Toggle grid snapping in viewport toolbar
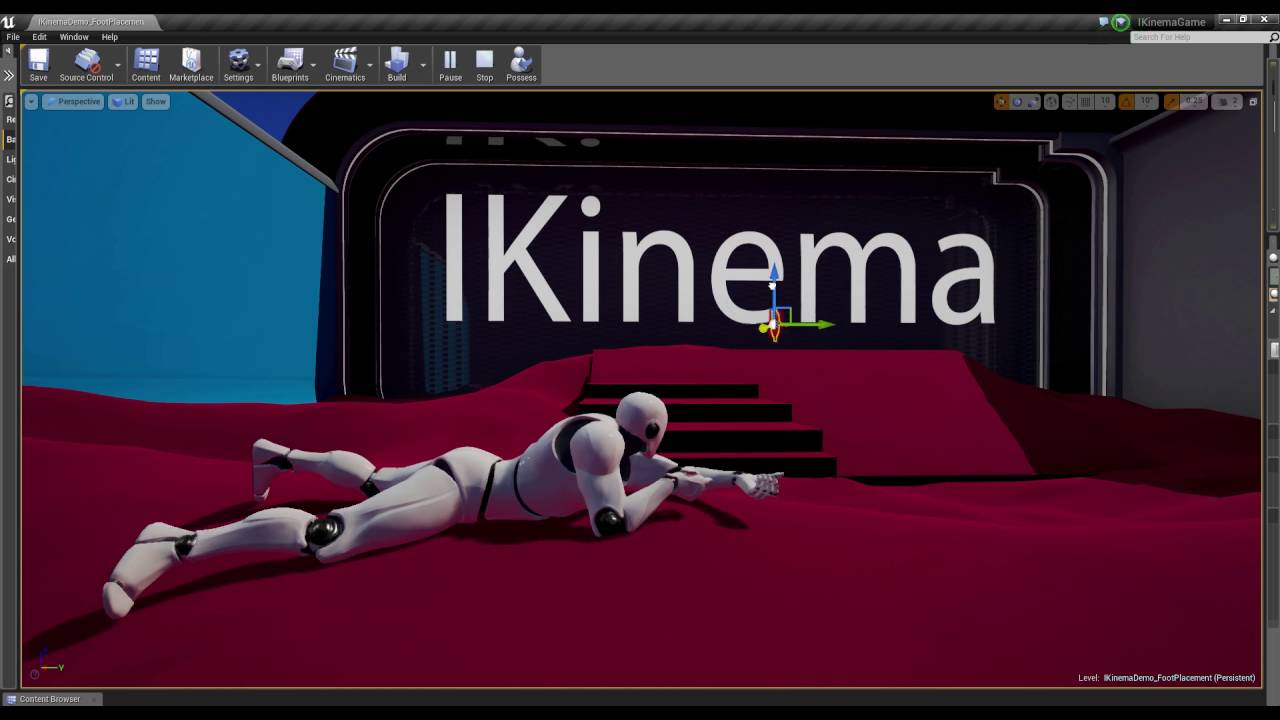The height and width of the screenshot is (720, 1280). (1085, 102)
